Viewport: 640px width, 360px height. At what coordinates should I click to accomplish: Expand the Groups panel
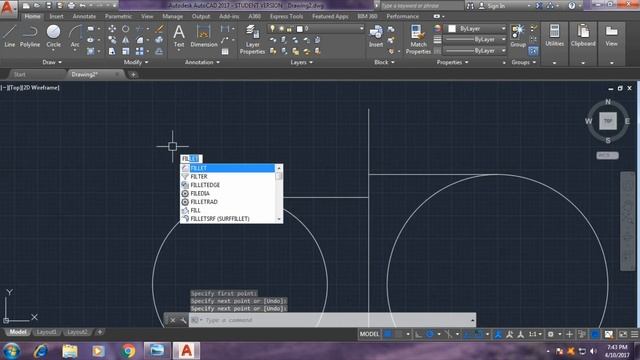click(523, 62)
